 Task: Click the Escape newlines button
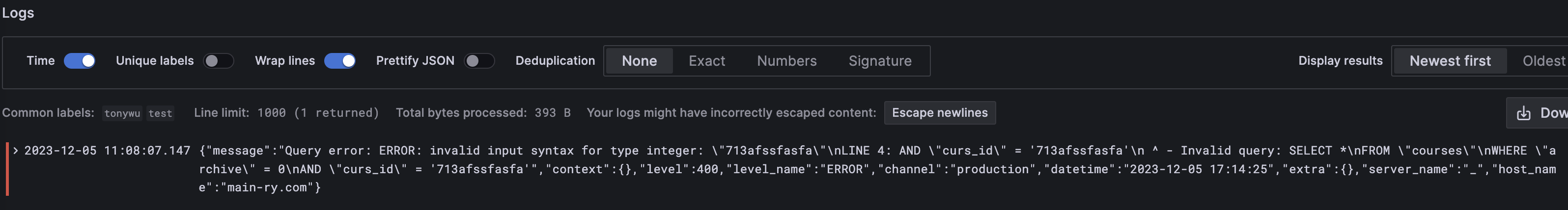(x=939, y=113)
